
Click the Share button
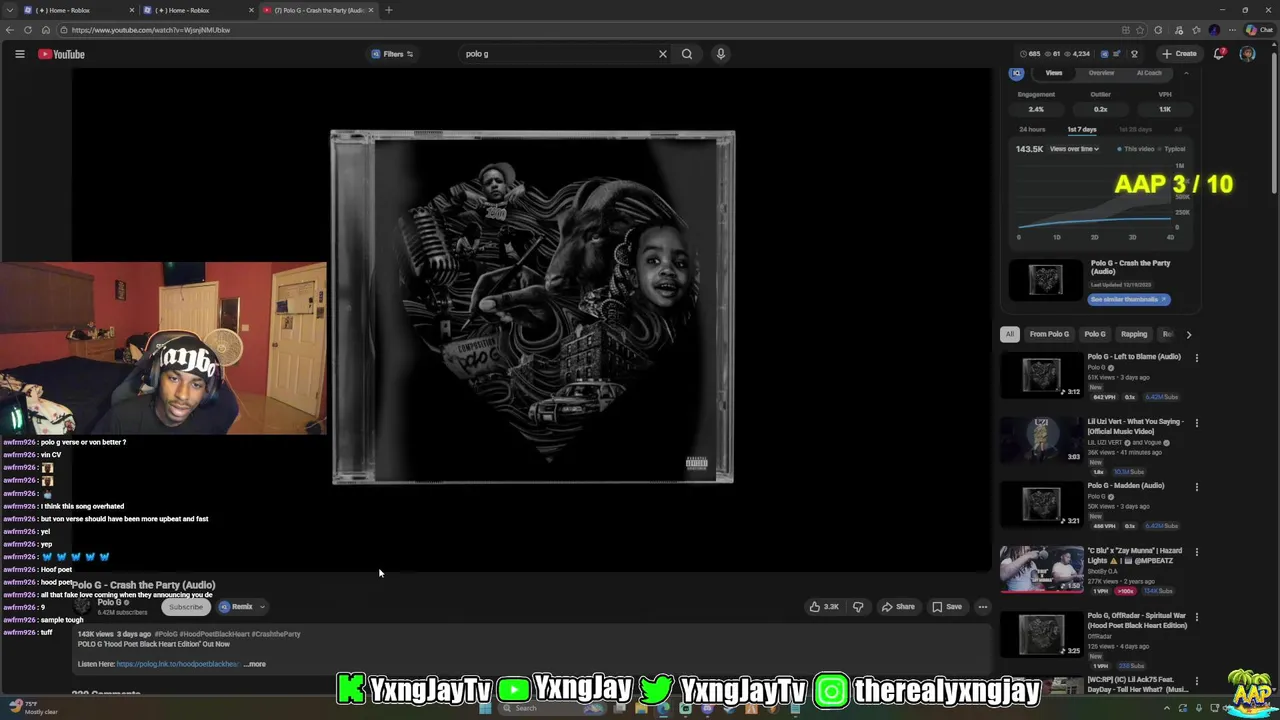click(x=897, y=606)
